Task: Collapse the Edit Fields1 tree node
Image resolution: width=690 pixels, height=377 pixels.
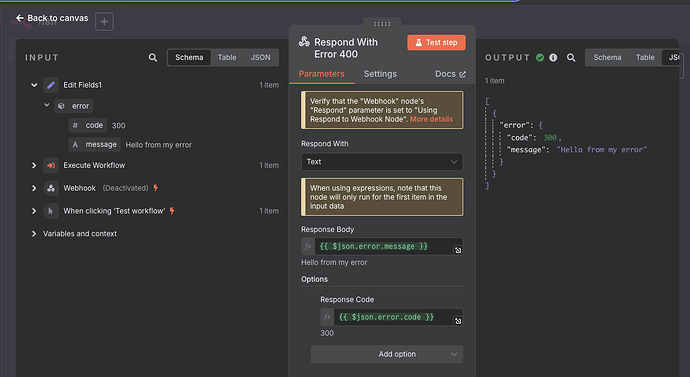Action: pyautogui.click(x=34, y=85)
